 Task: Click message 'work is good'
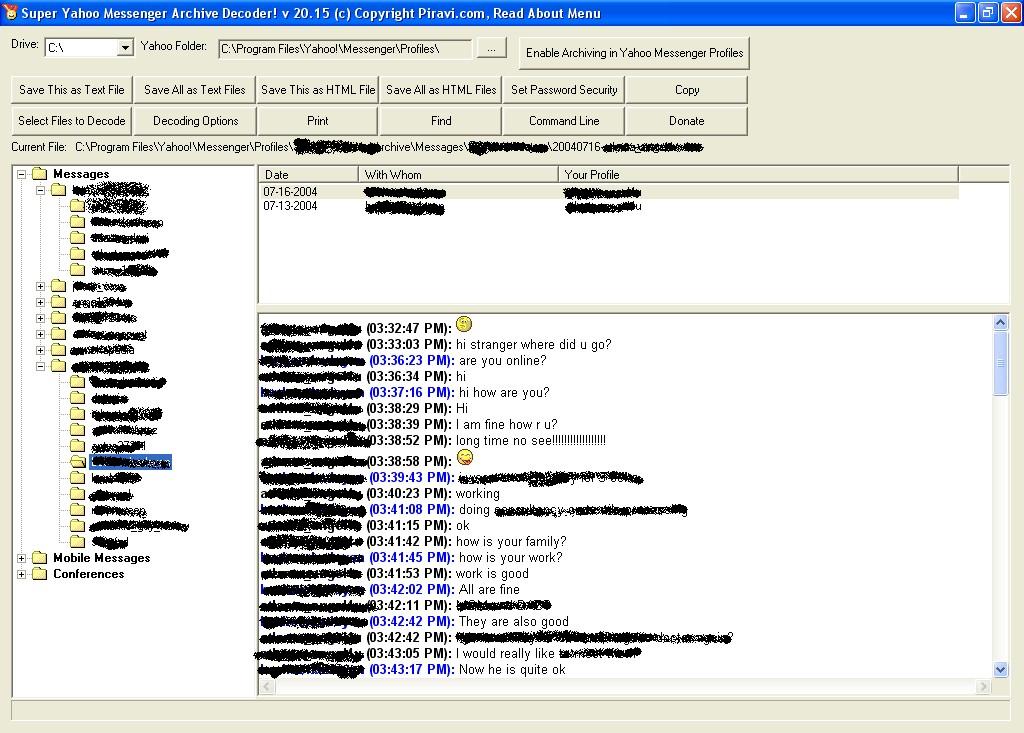492,574
